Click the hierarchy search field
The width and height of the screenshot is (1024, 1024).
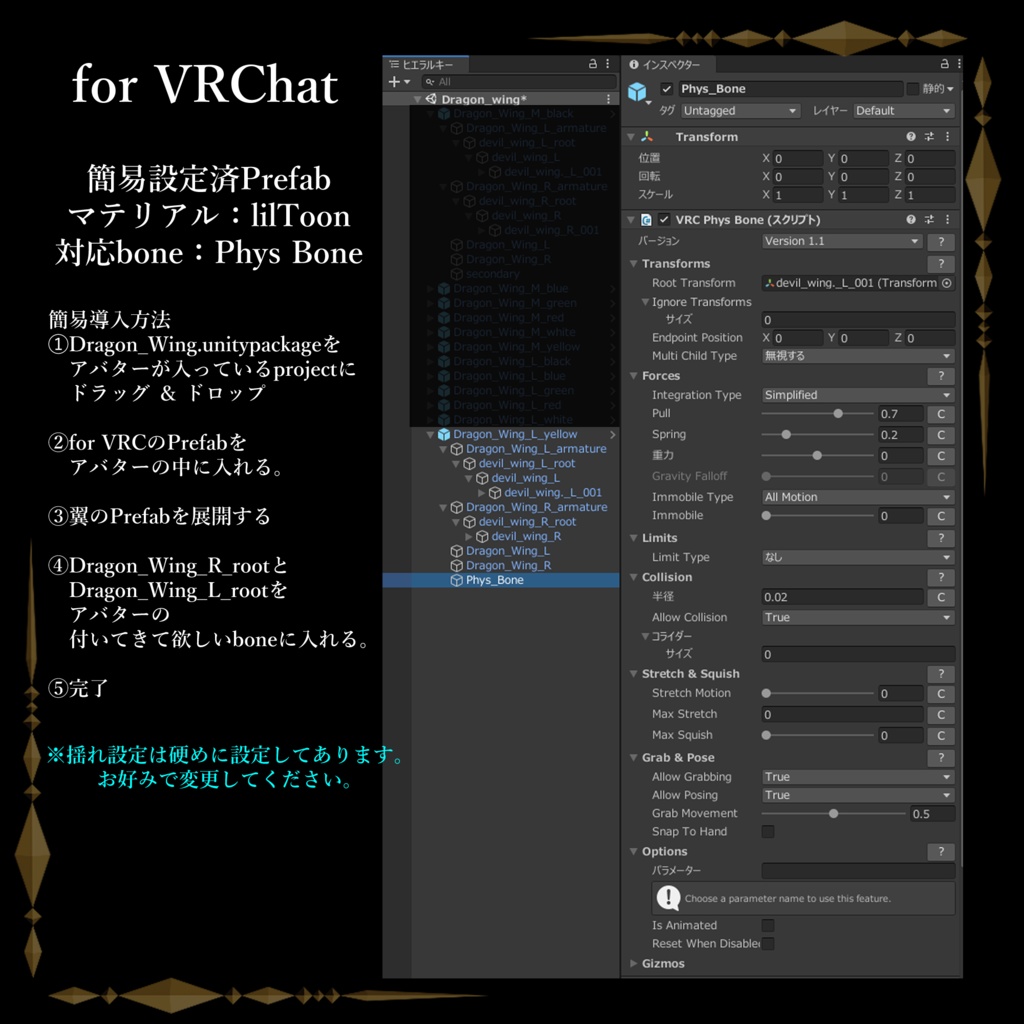[x=519, y=82]
